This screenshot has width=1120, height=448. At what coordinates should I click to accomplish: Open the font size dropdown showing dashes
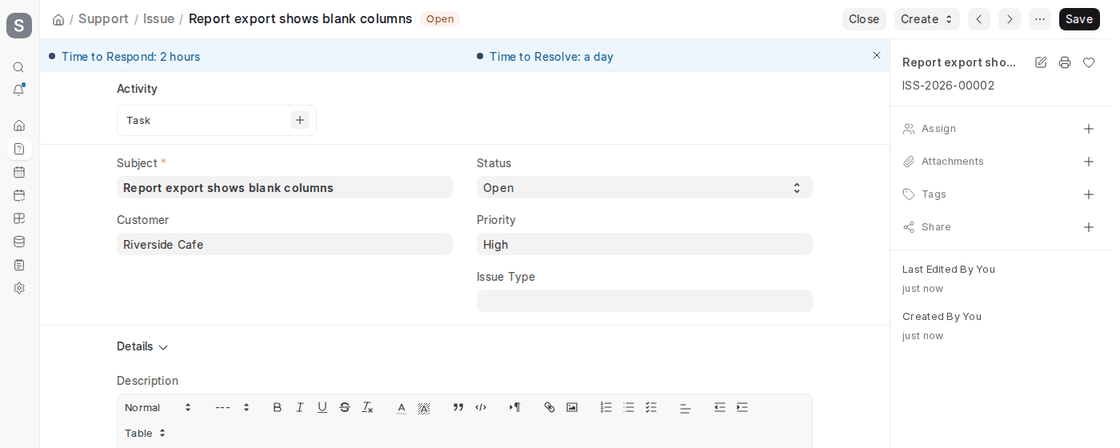pyautogui.click(x=232, y=407)
